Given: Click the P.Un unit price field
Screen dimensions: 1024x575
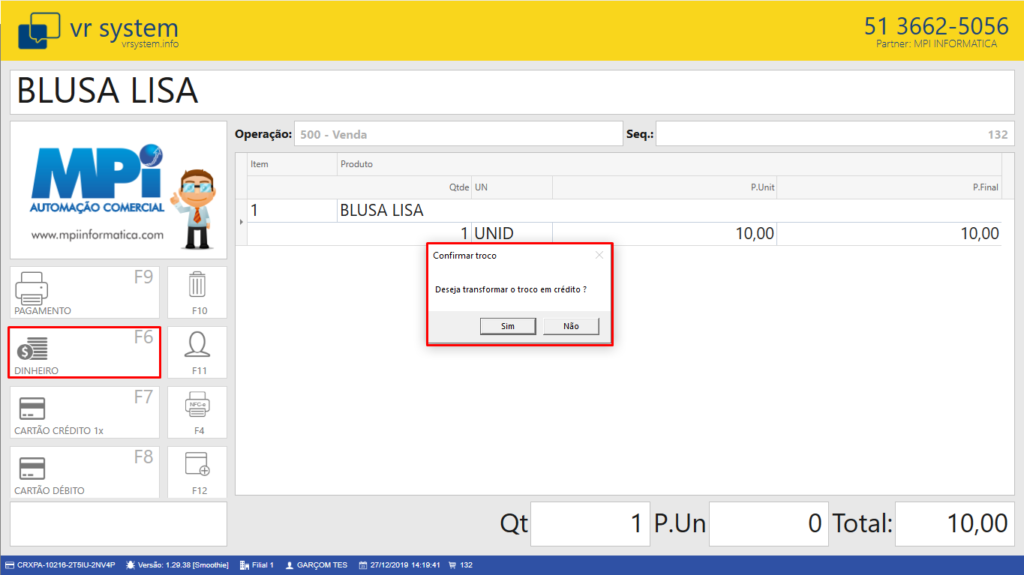Looking at the screenshot, I should pyautogui.click(x=769, y=524).
